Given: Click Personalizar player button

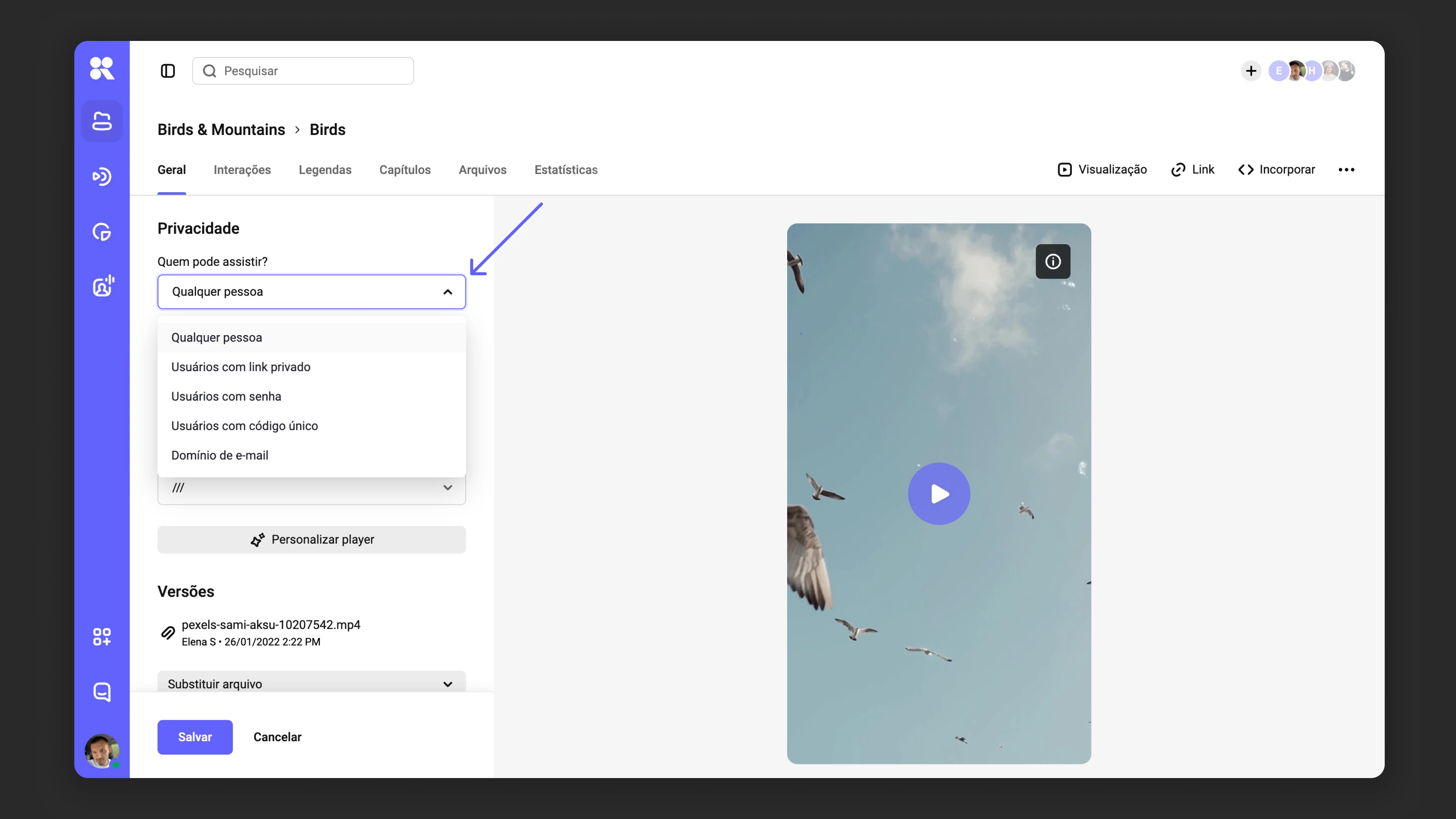Looking at the screenshot, I should tap(311, 539).
